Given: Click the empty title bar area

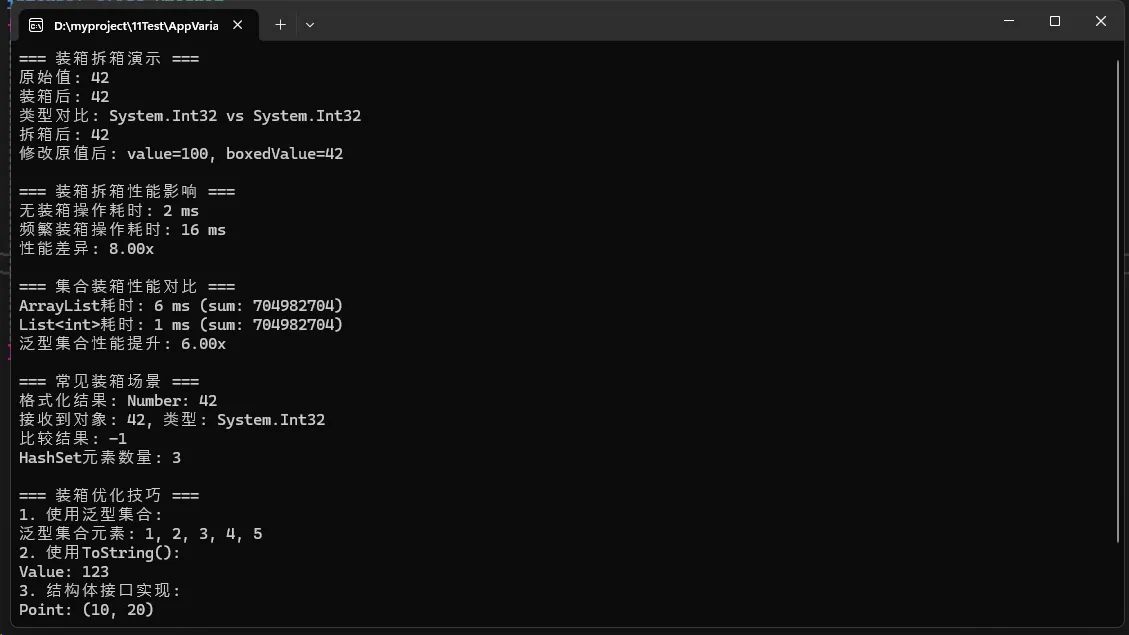Looking at the screenshot, I should (x=650, y=22).
